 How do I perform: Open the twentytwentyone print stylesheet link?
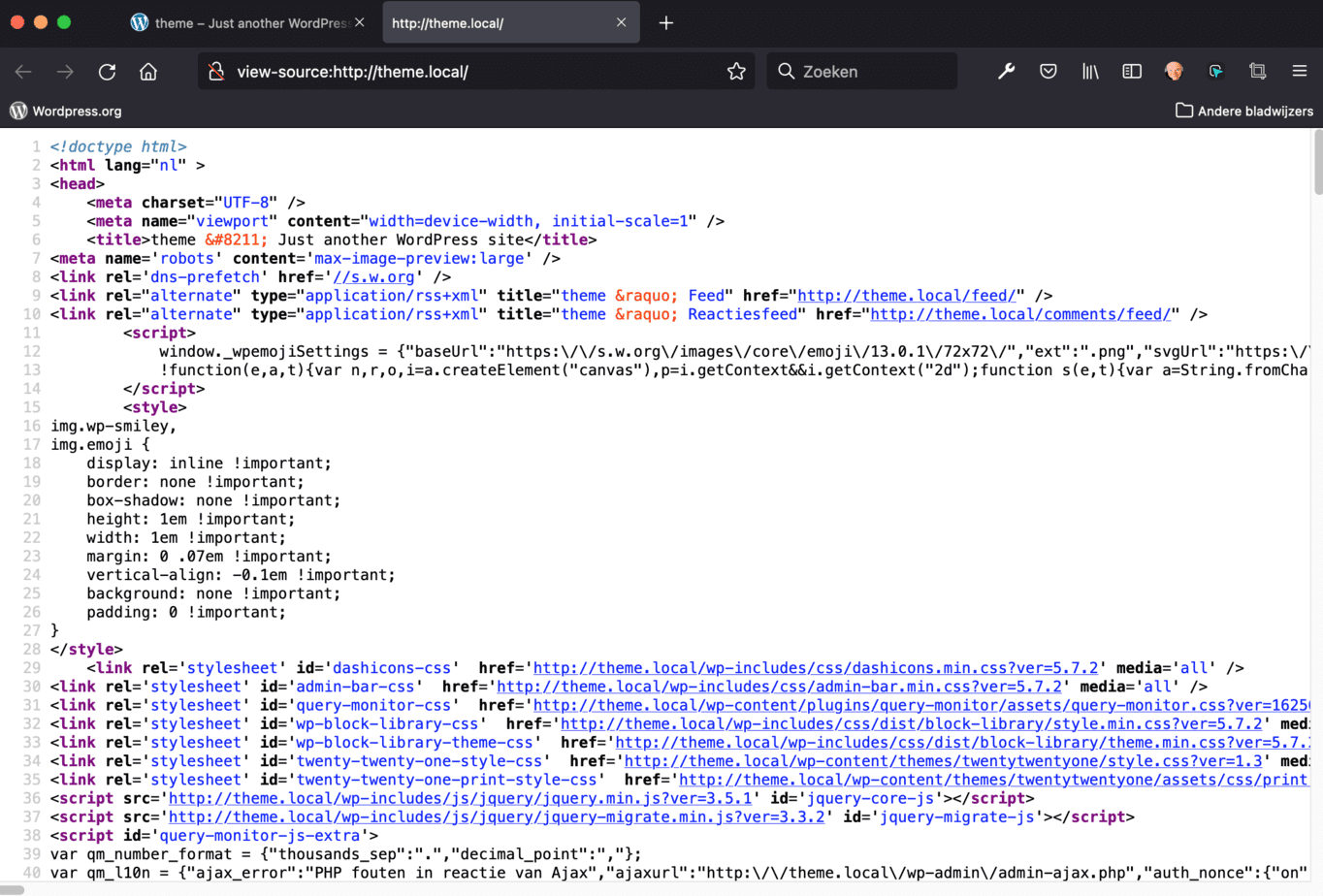[994, 780]
